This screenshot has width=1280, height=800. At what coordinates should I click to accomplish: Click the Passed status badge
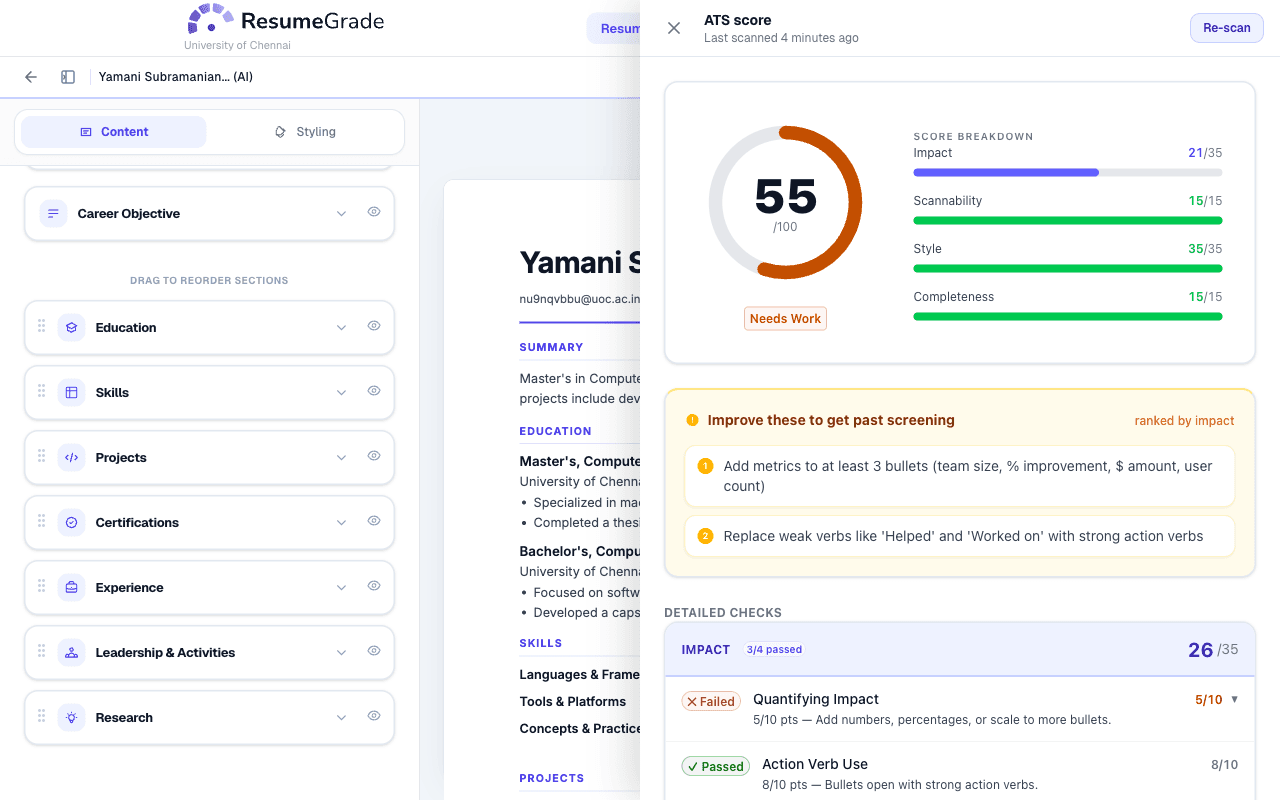click(716, 767)
